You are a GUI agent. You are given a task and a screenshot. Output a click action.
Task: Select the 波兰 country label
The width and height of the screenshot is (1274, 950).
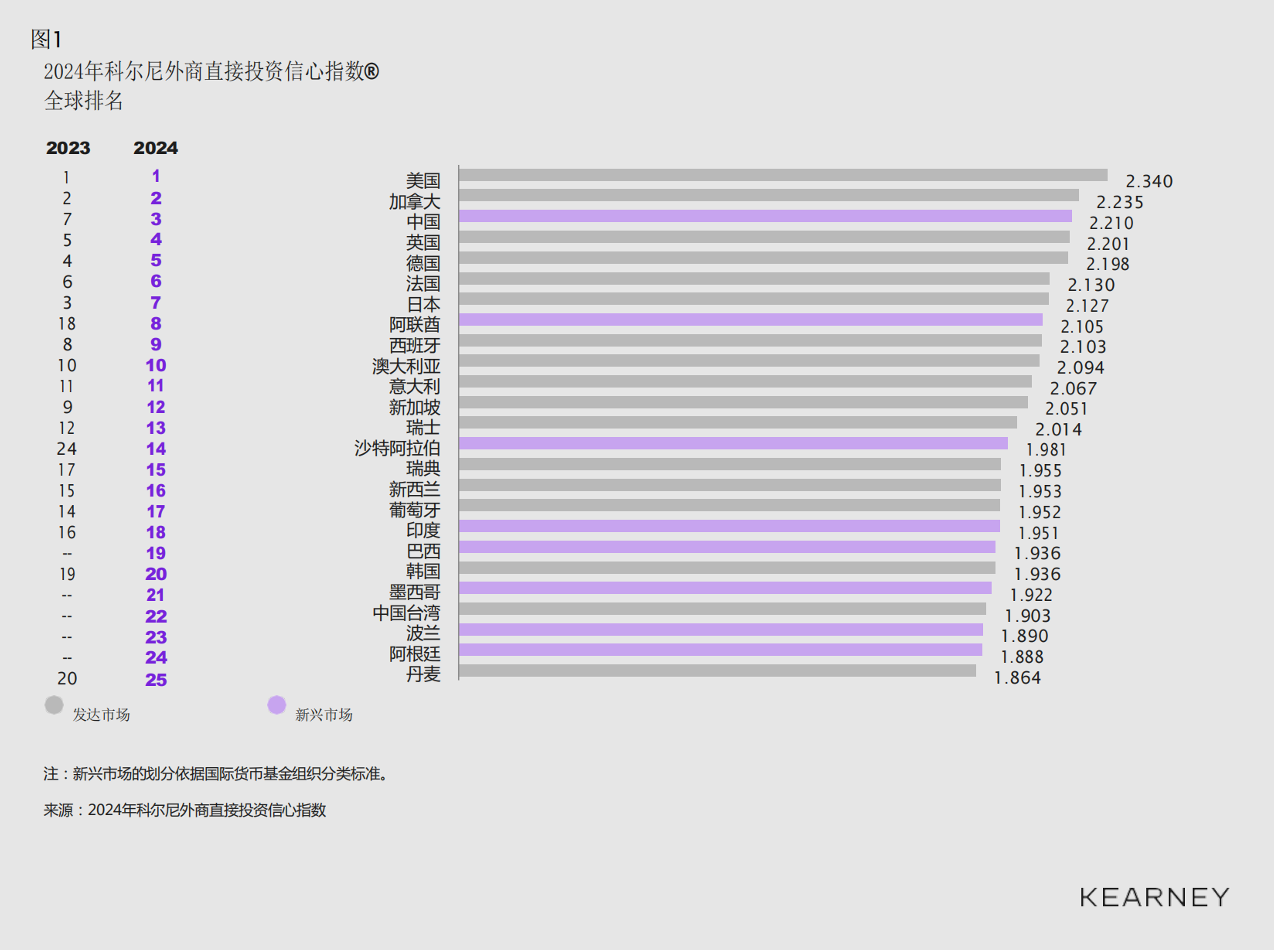click(423, 633)
